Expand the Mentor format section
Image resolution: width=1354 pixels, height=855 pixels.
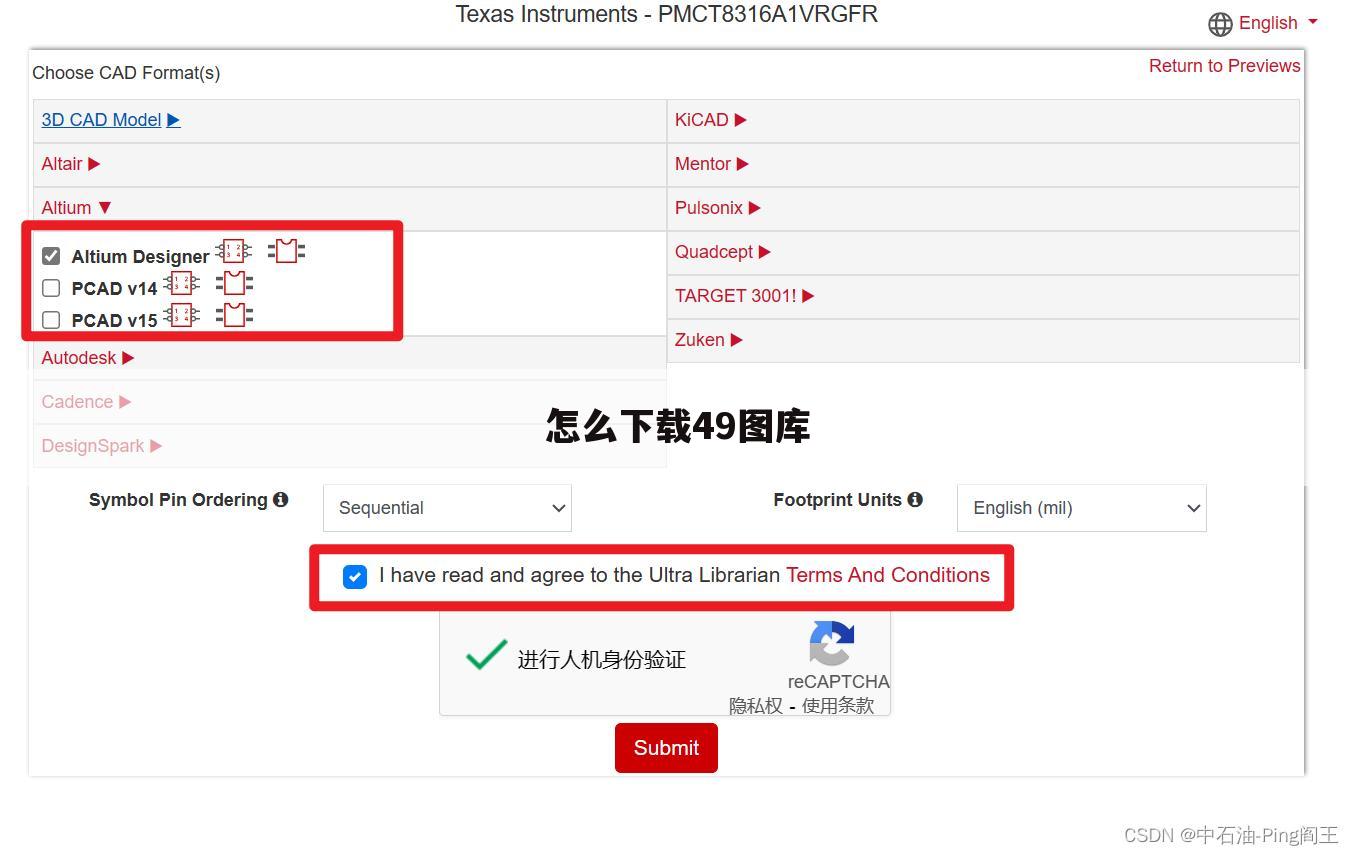[x=712, y=164]
